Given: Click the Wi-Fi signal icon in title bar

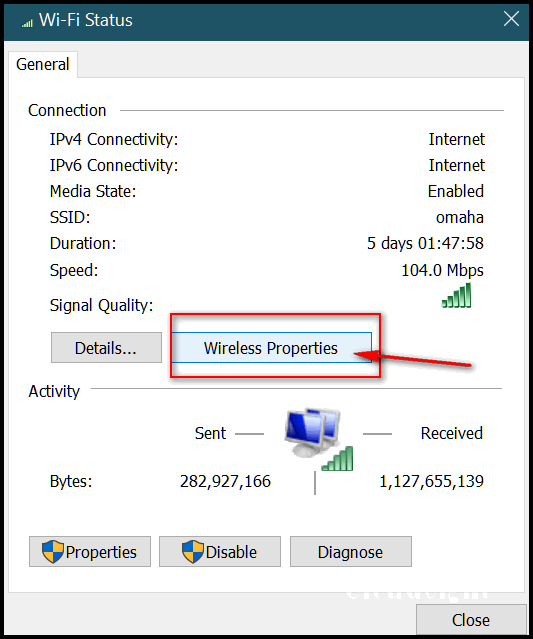Looking at the screenshot, I should tap(27, 23).
